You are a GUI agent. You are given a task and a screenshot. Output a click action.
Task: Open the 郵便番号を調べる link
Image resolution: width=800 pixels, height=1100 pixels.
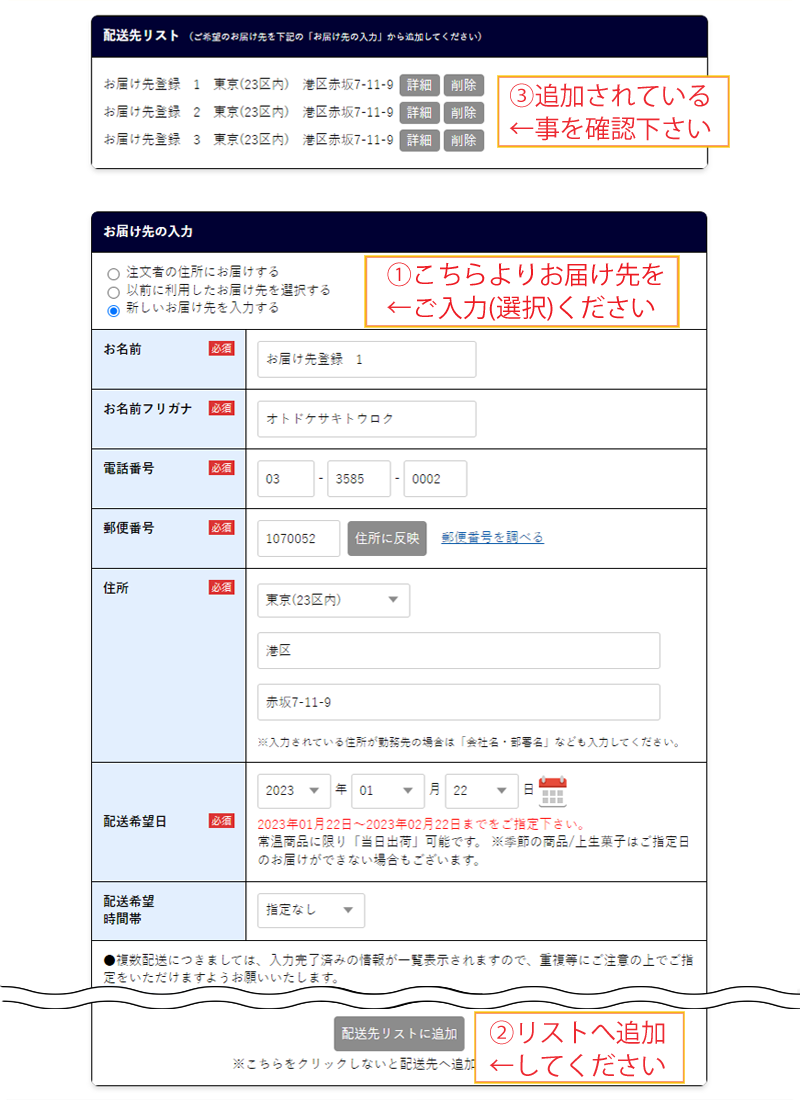coord(492,538)
